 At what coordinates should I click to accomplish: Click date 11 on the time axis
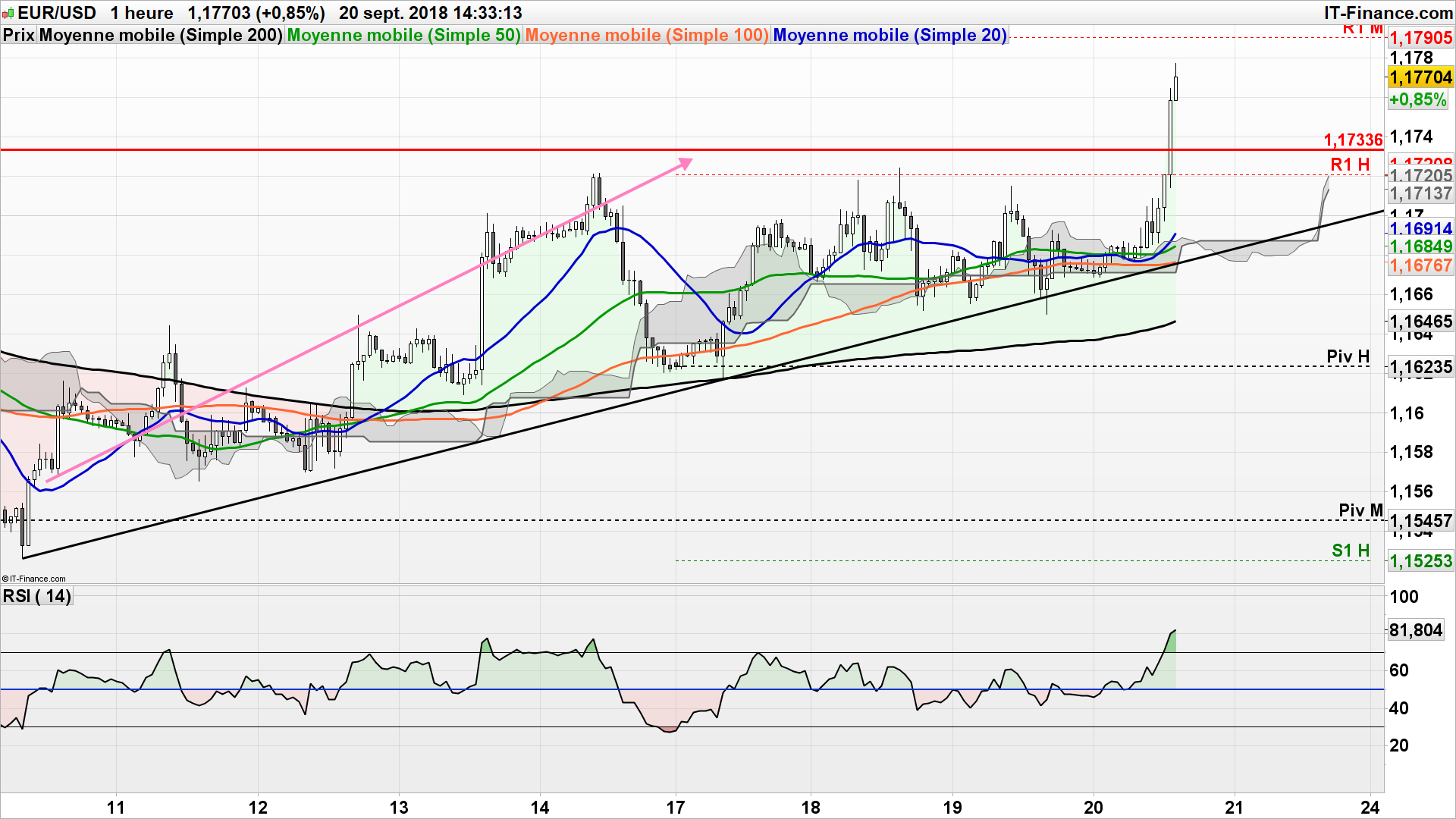tap(115, 807)
